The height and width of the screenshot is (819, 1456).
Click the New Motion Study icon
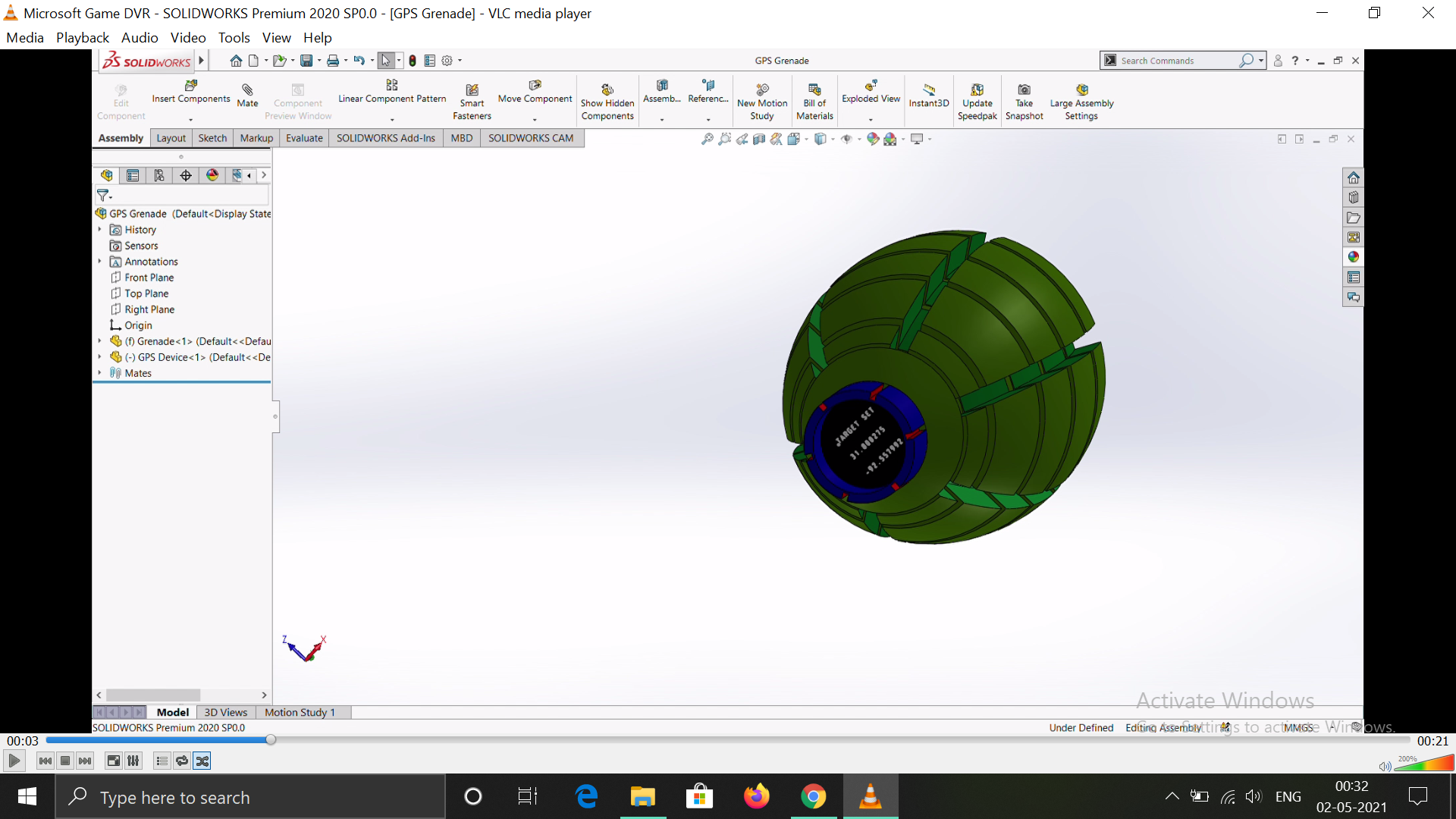(762, 90)
